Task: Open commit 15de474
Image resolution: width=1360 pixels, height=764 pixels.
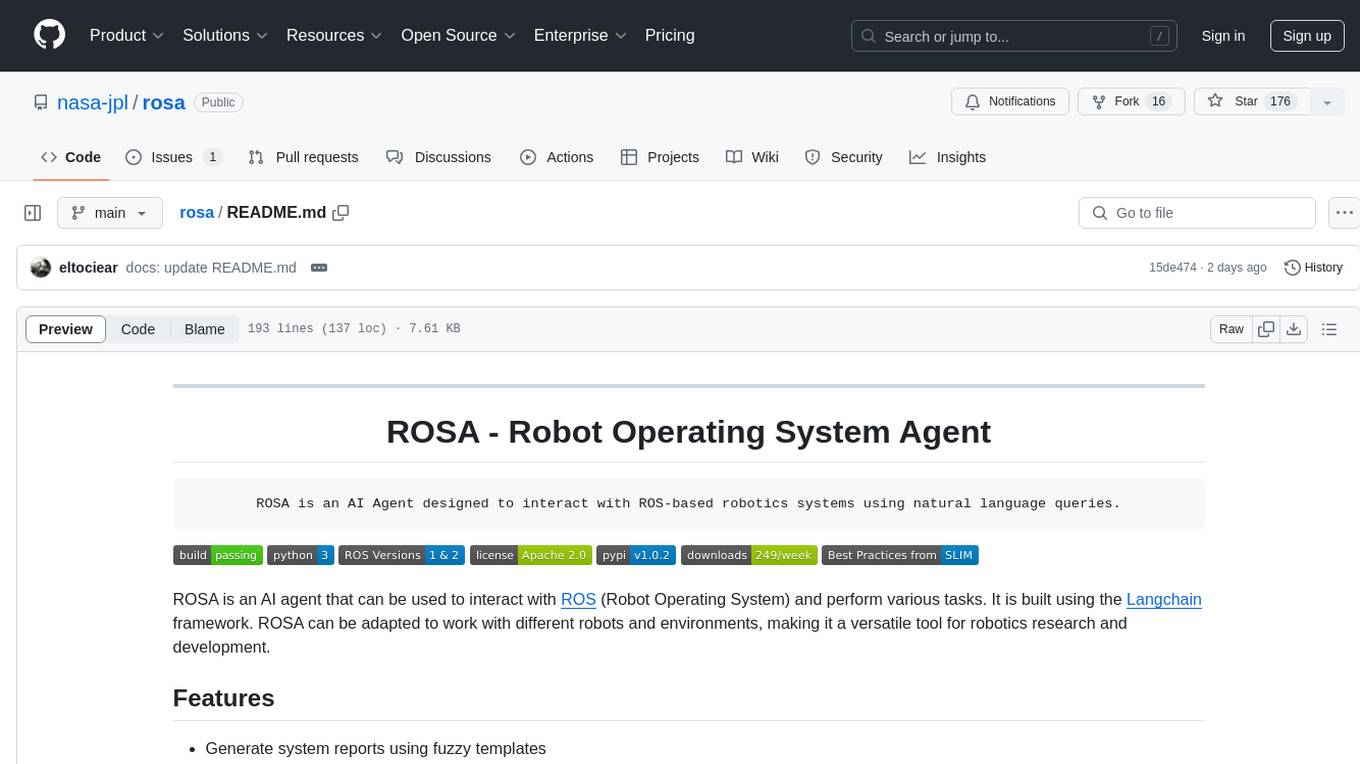Action: pos(1173,268)
